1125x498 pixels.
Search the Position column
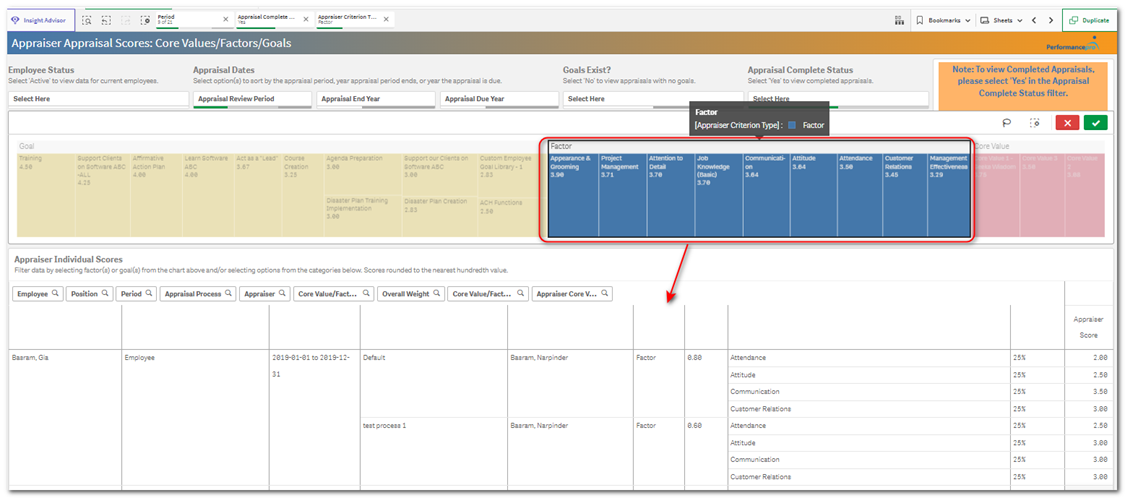[90, 293]
